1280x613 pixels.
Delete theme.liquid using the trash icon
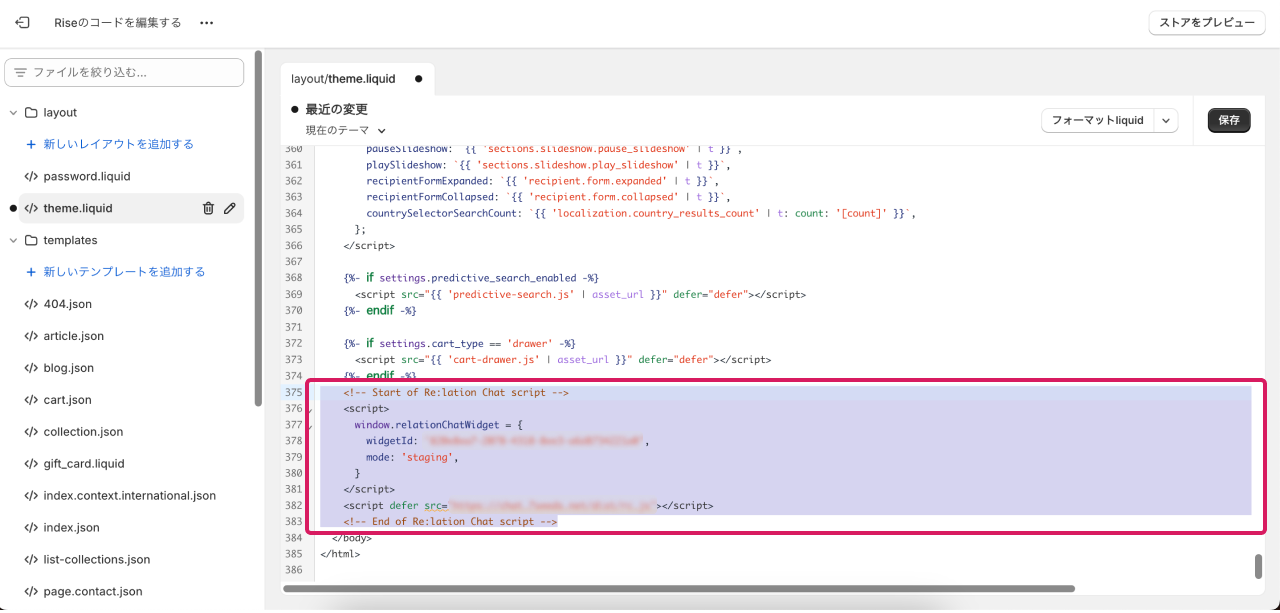[208, 208]
